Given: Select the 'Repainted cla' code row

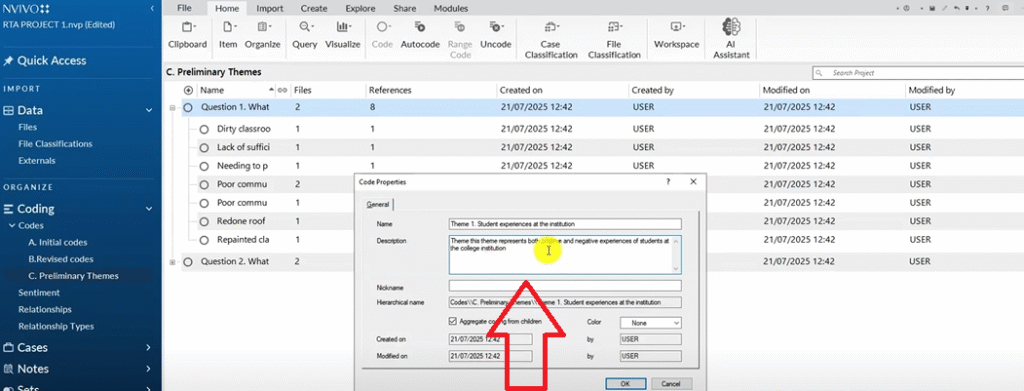Looking at the screenshot, I should pos(243,240).
